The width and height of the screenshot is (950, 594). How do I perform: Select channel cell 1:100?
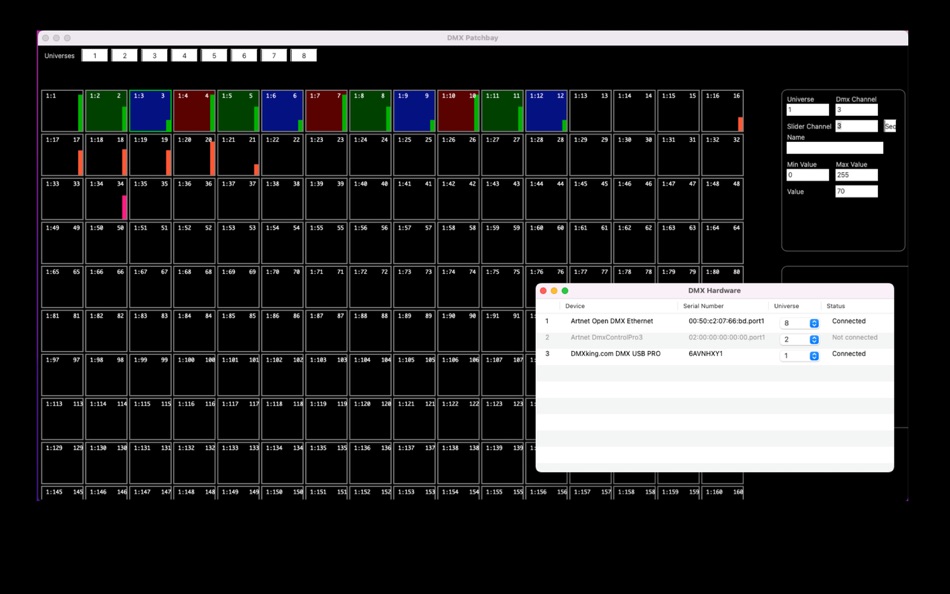pos(194,375)
